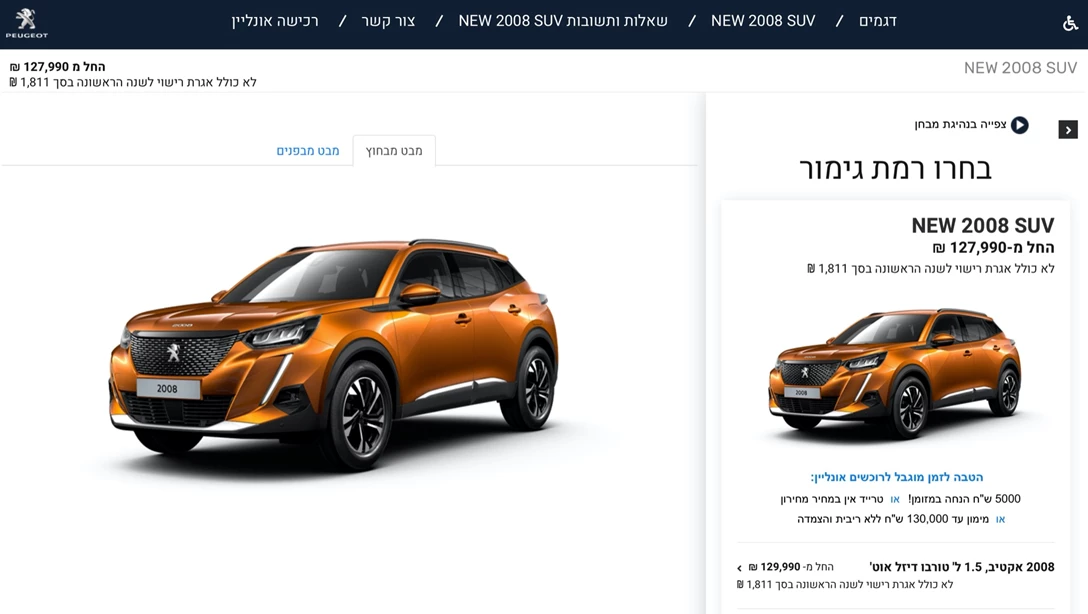Open the accessibility wheelchair icon
The image size is (1088, 614).
(x=1070, y=23)
